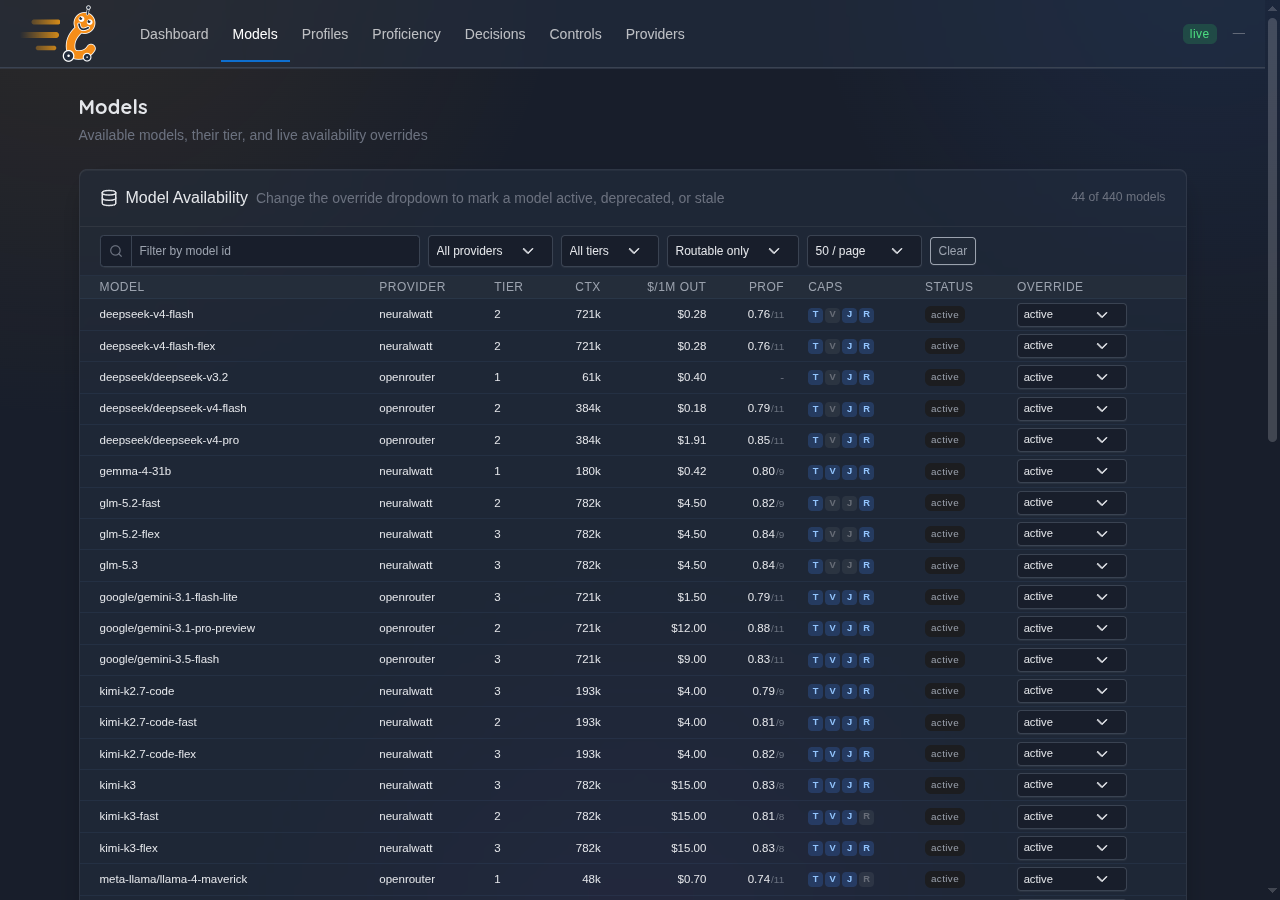Open the Providers tab
The width and height of the screenshot is (1280, 900).
coord(655,34)
